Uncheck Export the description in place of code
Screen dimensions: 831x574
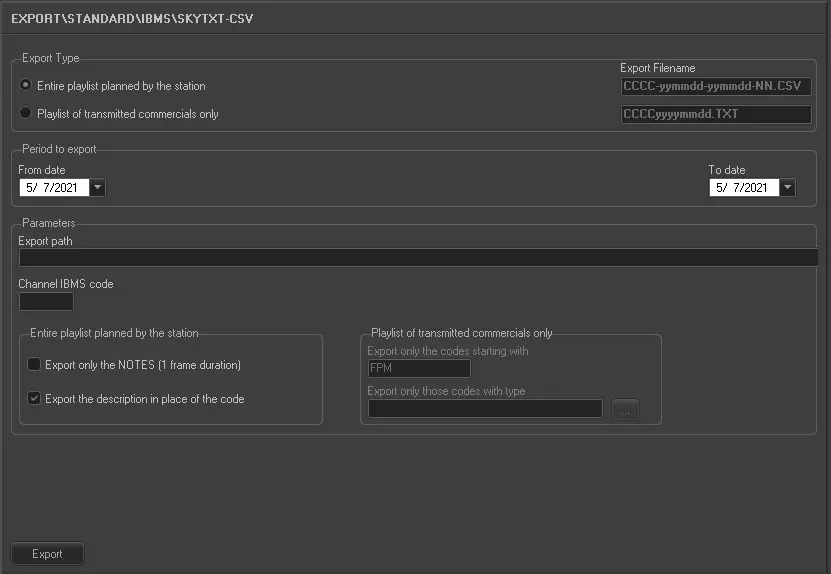point(35,399)
